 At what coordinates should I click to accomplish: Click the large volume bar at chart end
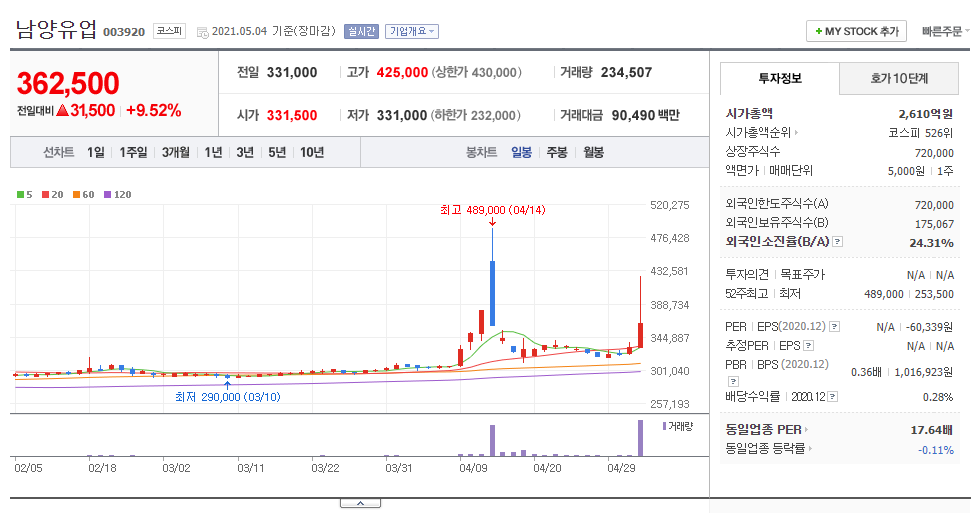click(x=641, y=438)
